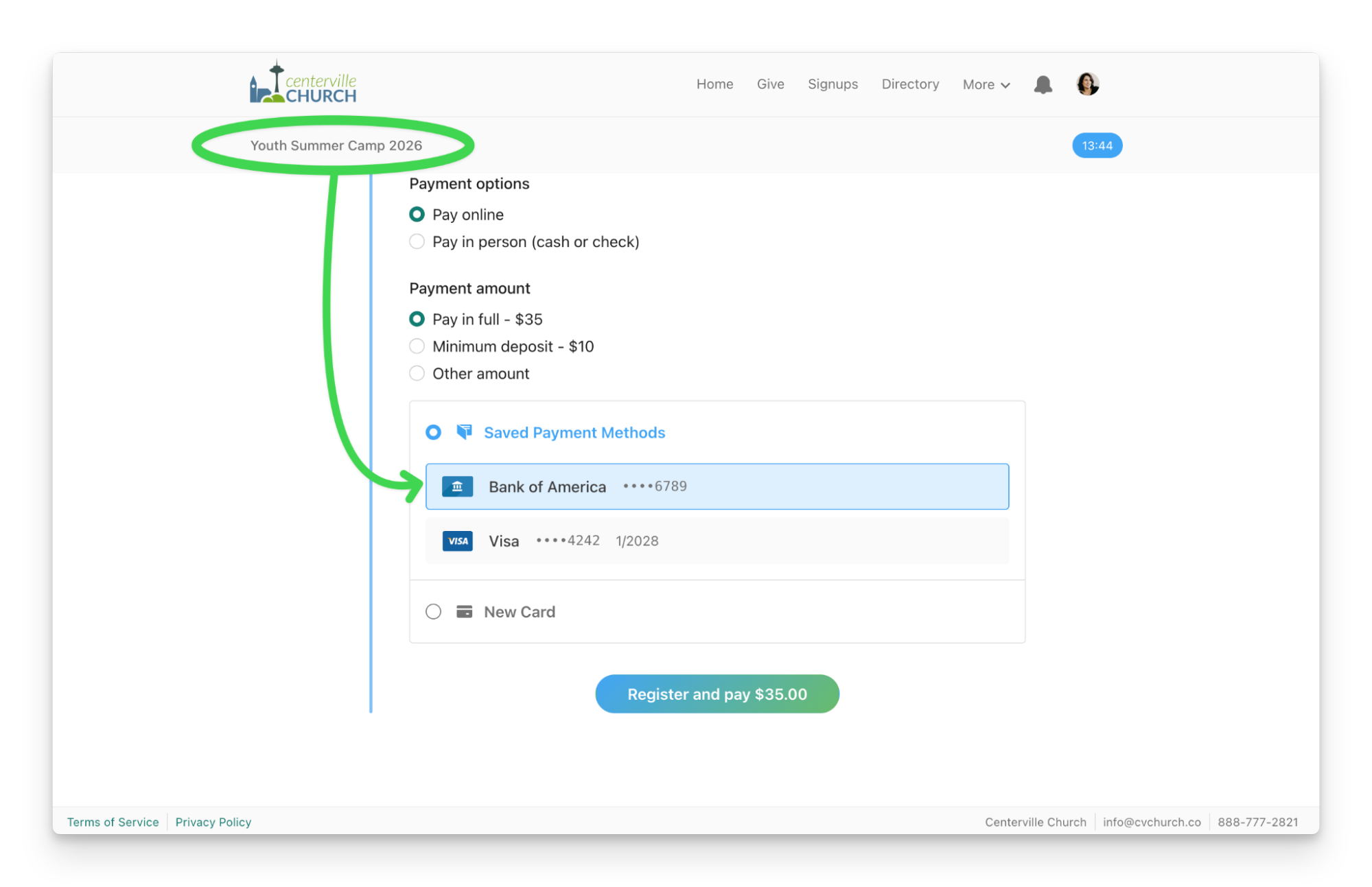This screenshot has width=1372, height=887.
Task: Click the New Card credit card icon
Action: coord(464,612)
